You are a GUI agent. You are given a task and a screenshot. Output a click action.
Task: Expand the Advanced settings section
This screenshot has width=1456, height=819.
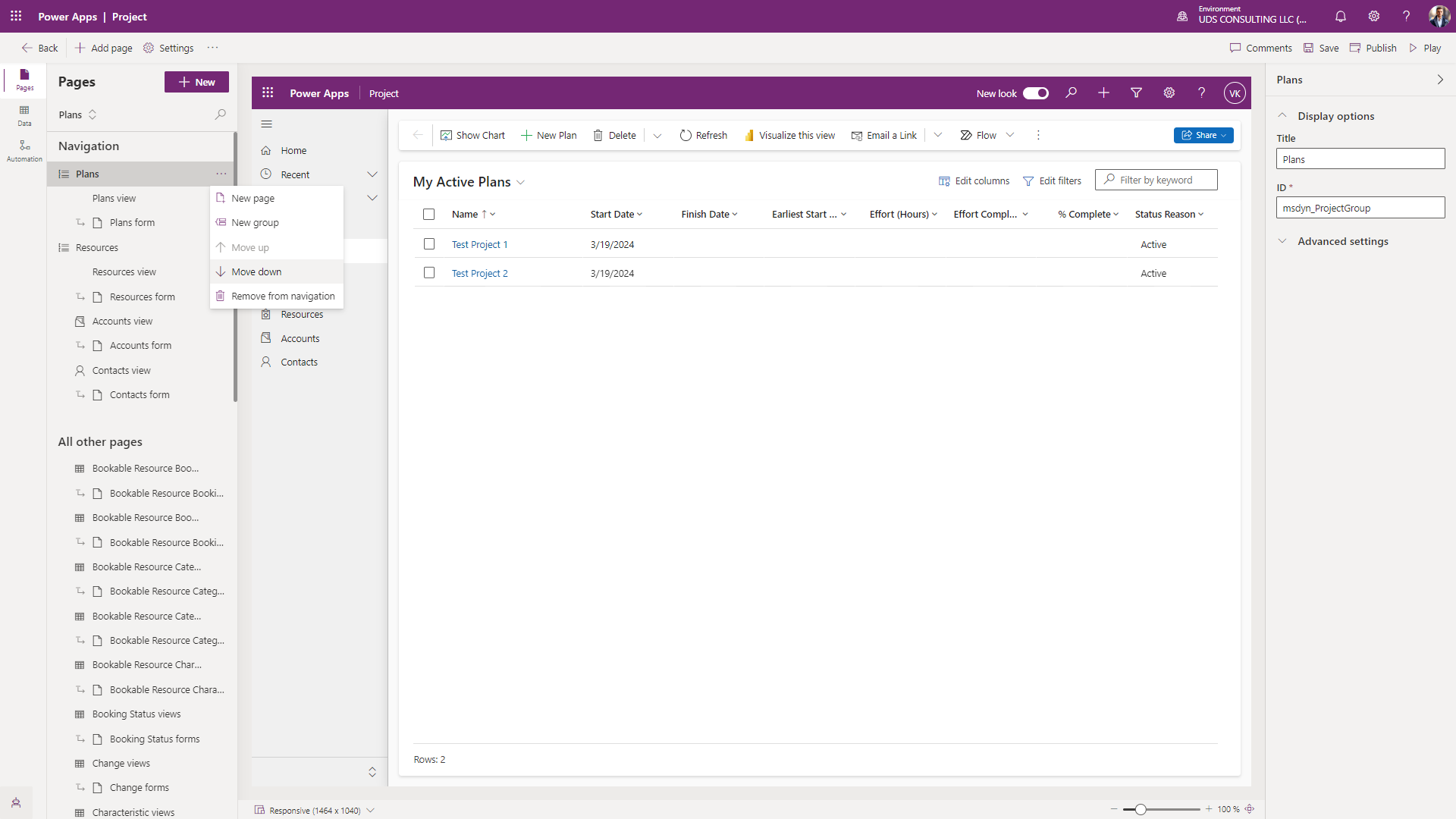(x=1282, y=241)
